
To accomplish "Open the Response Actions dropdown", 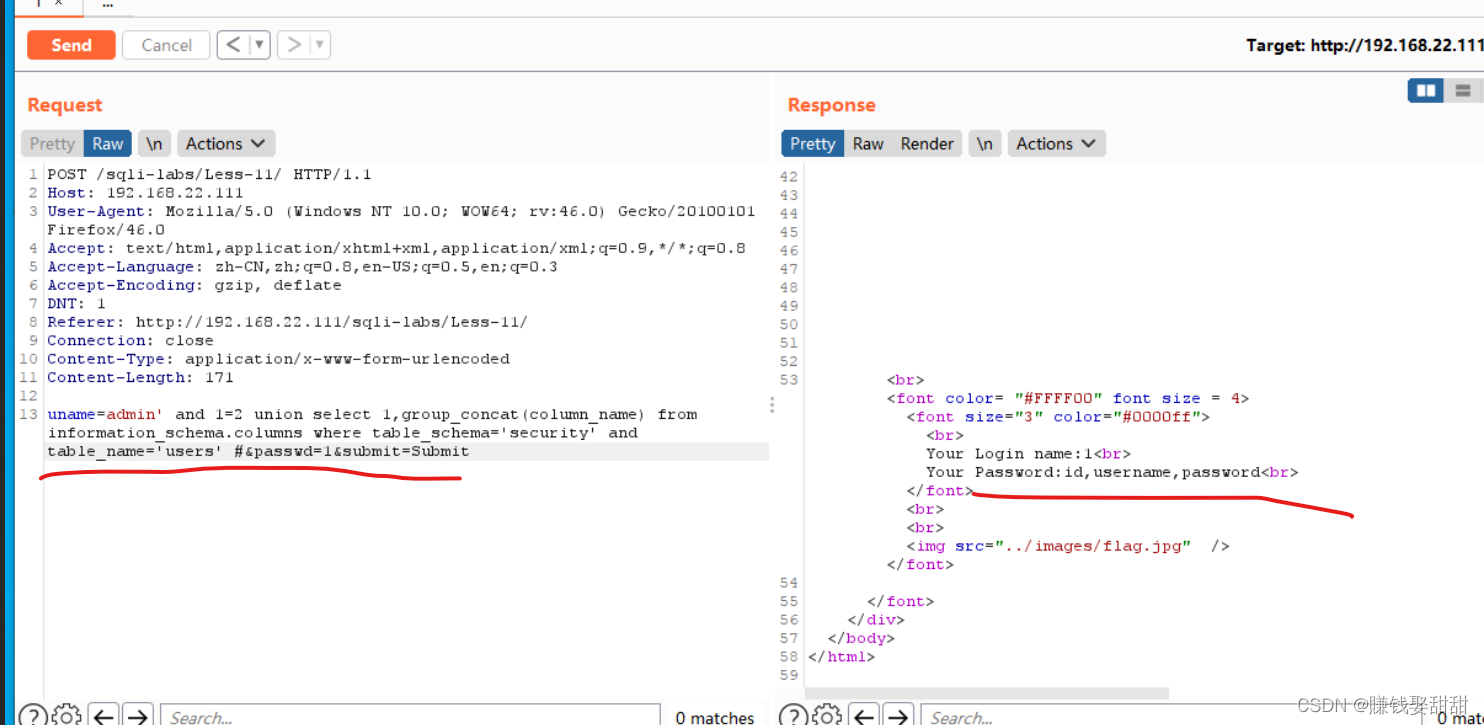I will click(1056, 144).
